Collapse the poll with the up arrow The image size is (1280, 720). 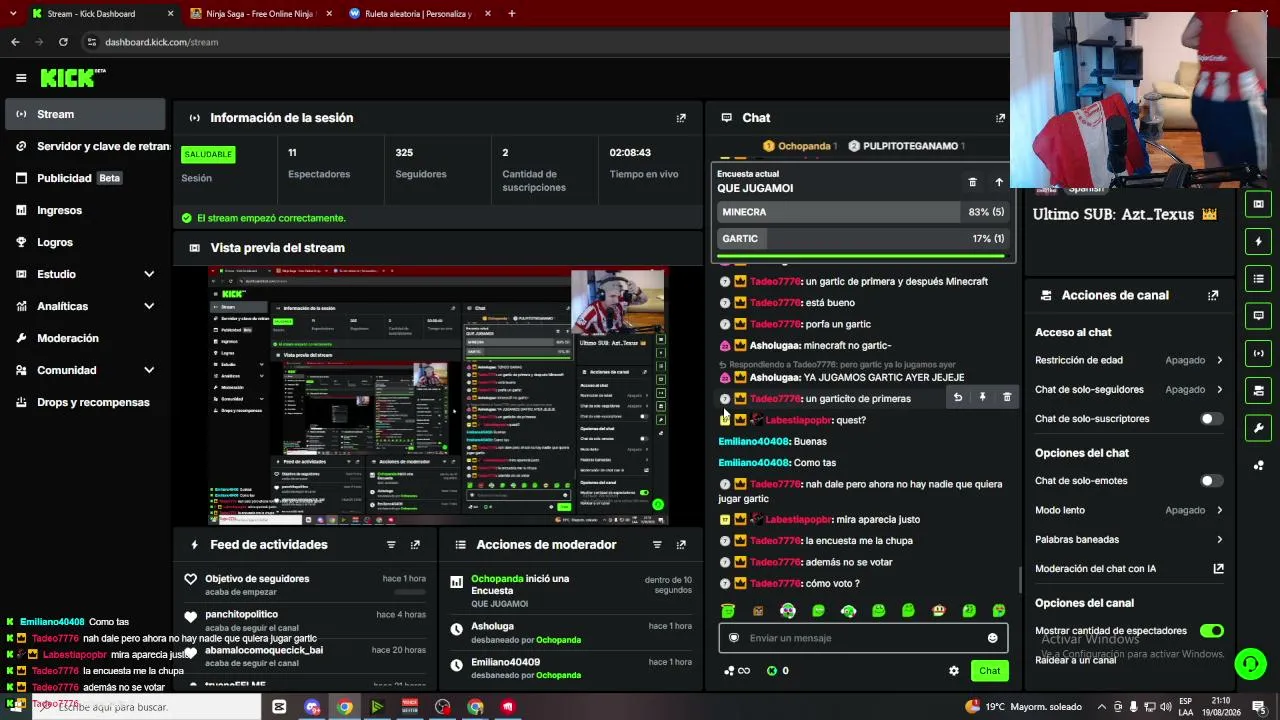pyautogui.click(x=998, y=182)
